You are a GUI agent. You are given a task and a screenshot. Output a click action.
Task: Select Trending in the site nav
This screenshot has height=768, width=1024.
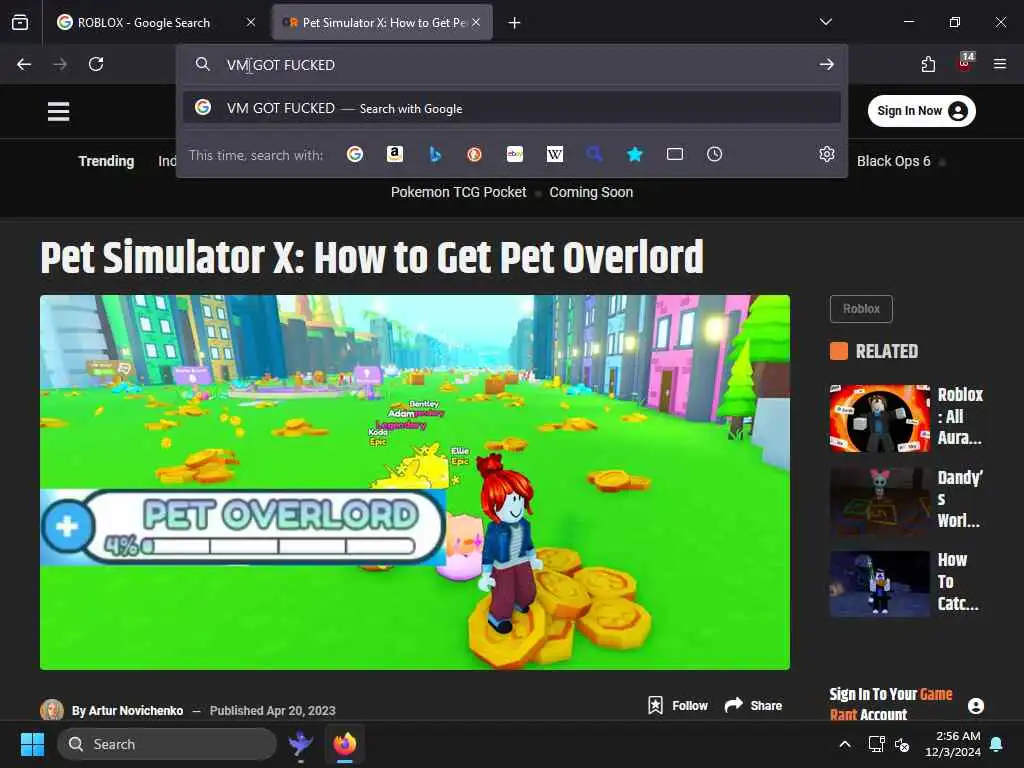(106, 161)
